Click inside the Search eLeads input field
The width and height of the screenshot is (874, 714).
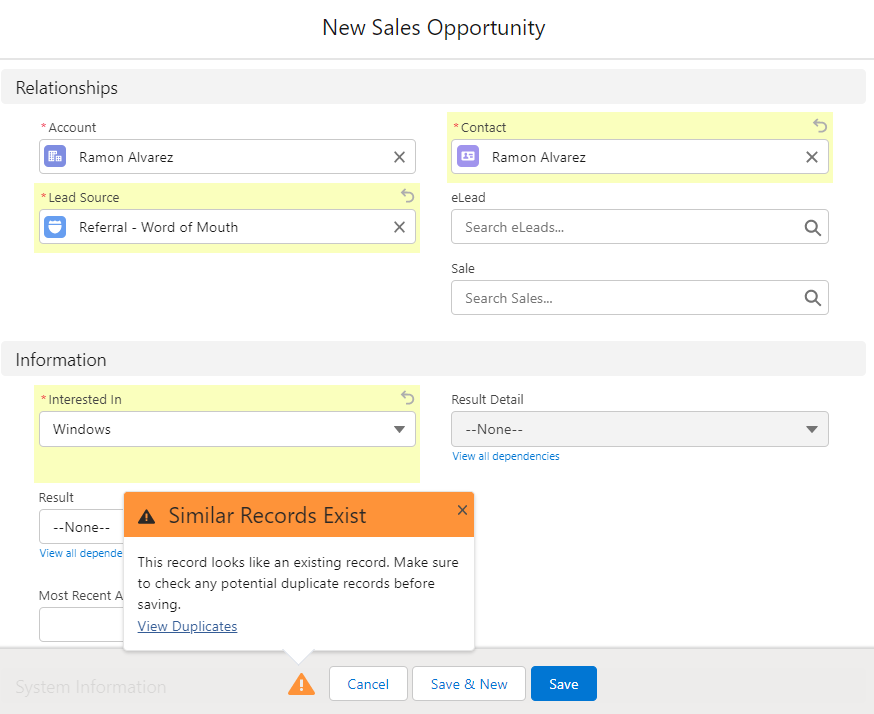click(600, 226)
